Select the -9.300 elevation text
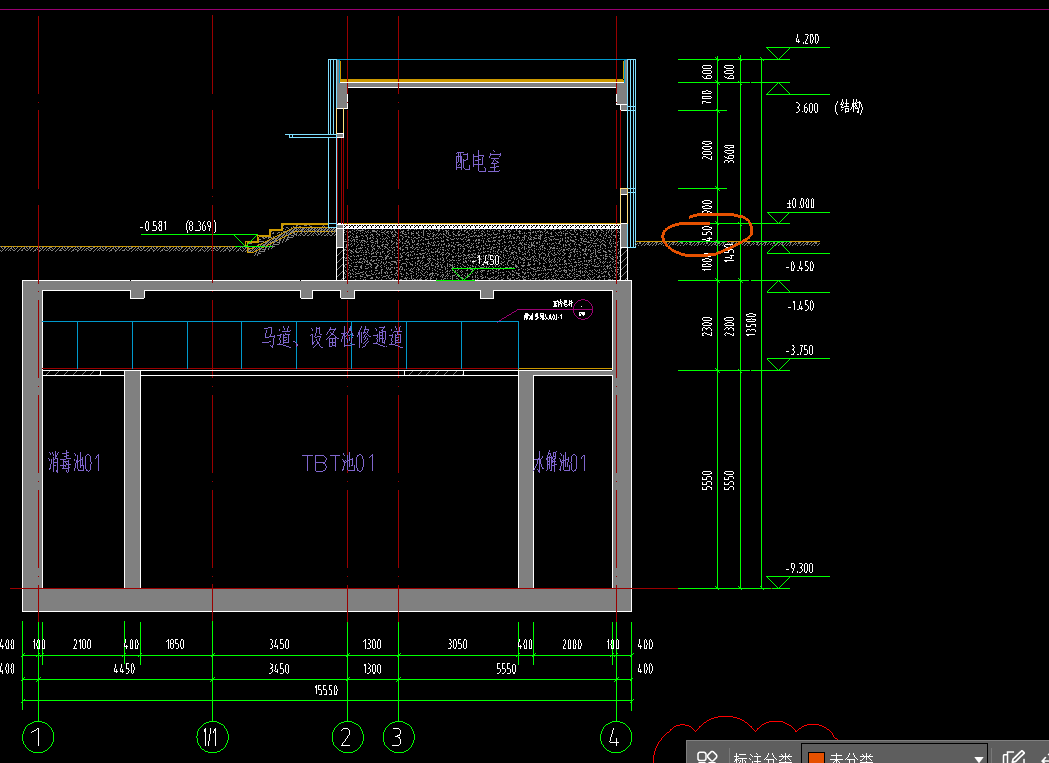 click(799, 568)
